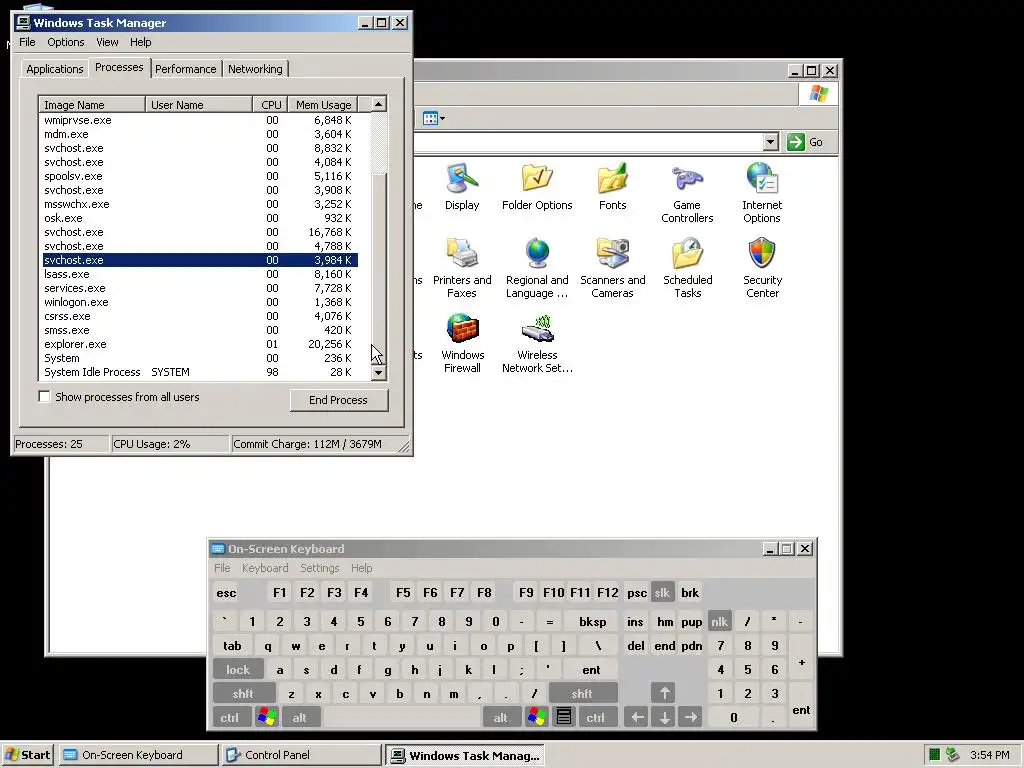Open Scanners and Cameras icon
The width and height of the screenshot is (1024, 768).
click(x=612, y=268)
